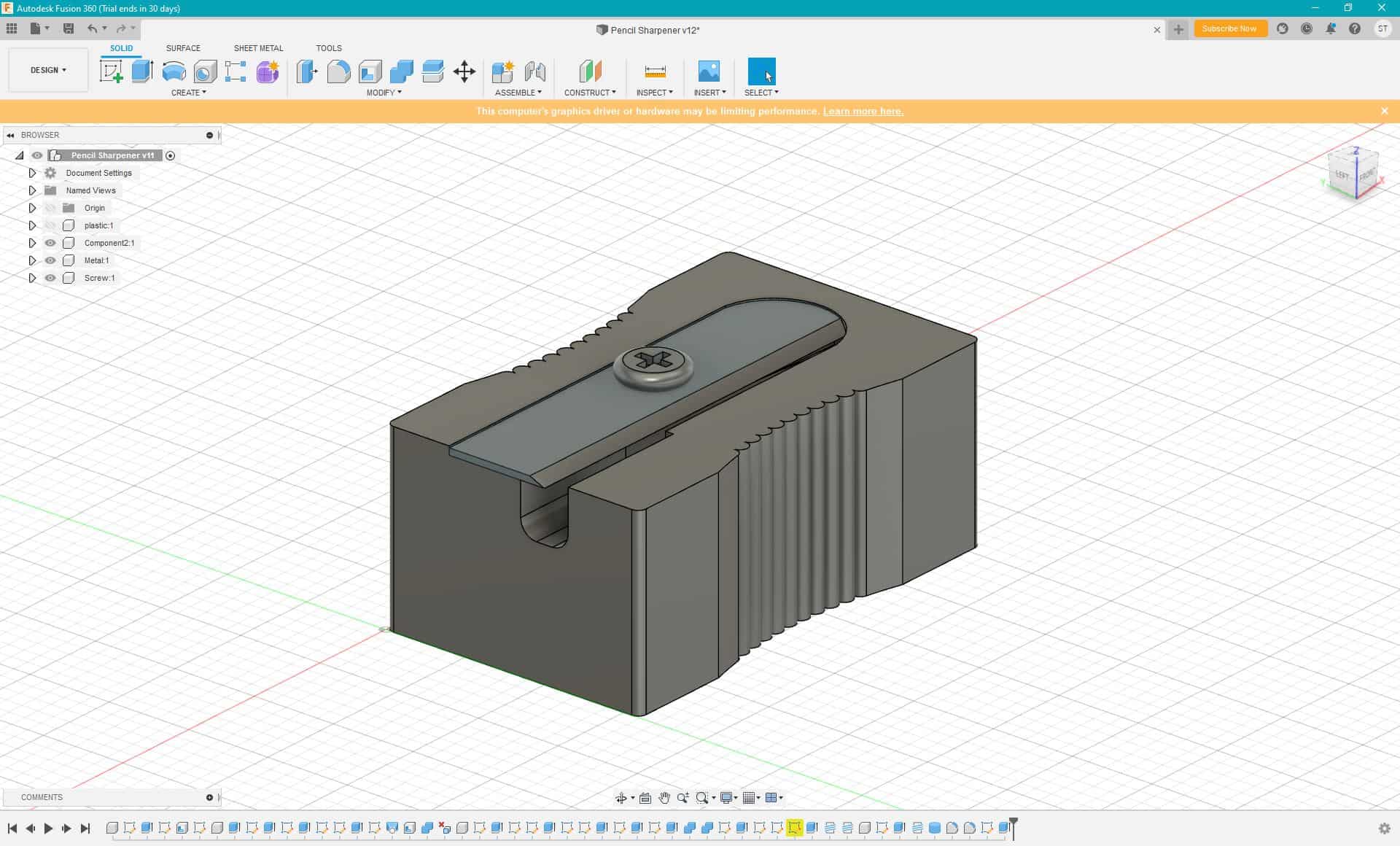Select the Fillet tool
The height and width of the screenshot is (846, 1400).
[x=338, y=71]
